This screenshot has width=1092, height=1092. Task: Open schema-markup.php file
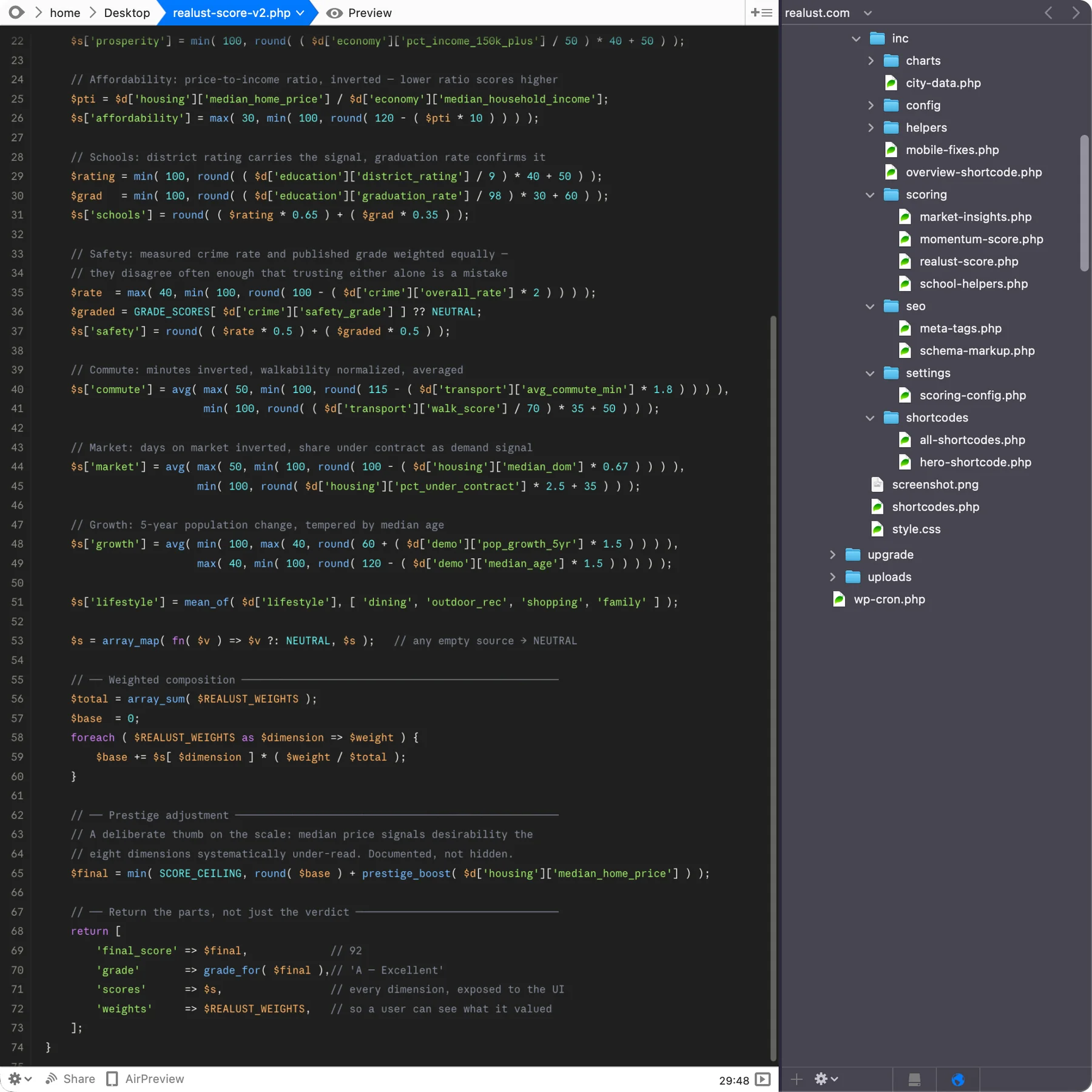(977, 351)
